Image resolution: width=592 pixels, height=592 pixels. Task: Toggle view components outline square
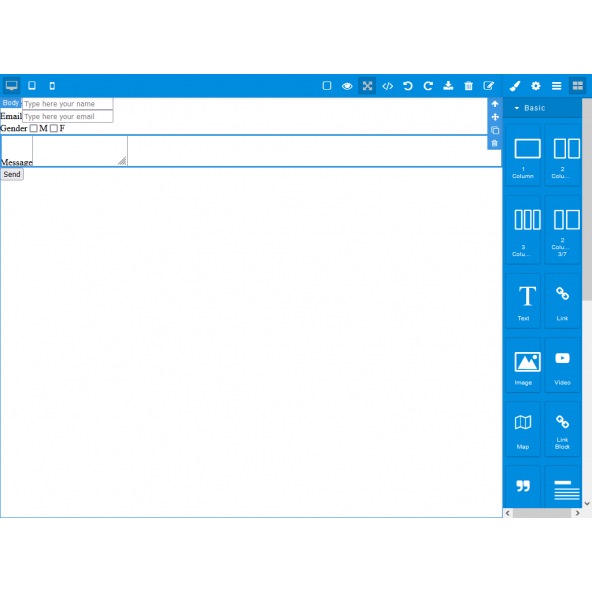coord(327,86)
